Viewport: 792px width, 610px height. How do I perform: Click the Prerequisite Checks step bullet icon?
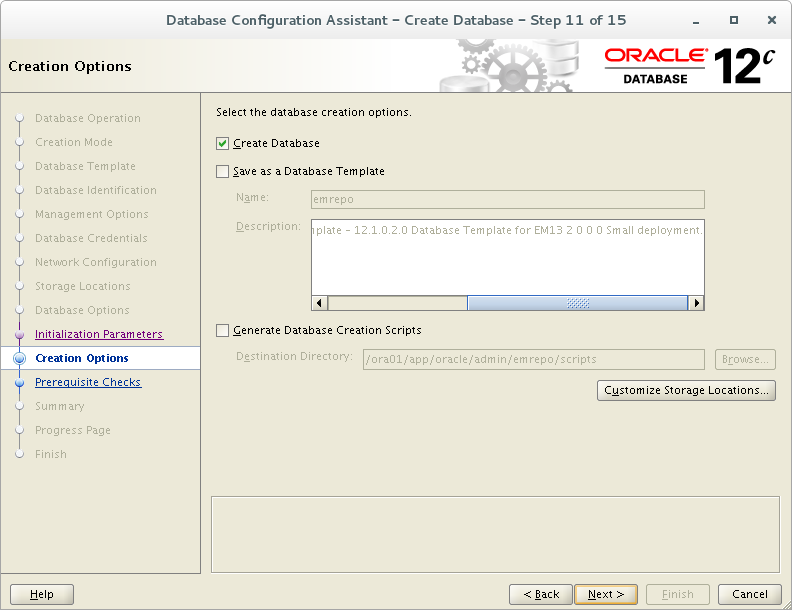tap(20, 382)
